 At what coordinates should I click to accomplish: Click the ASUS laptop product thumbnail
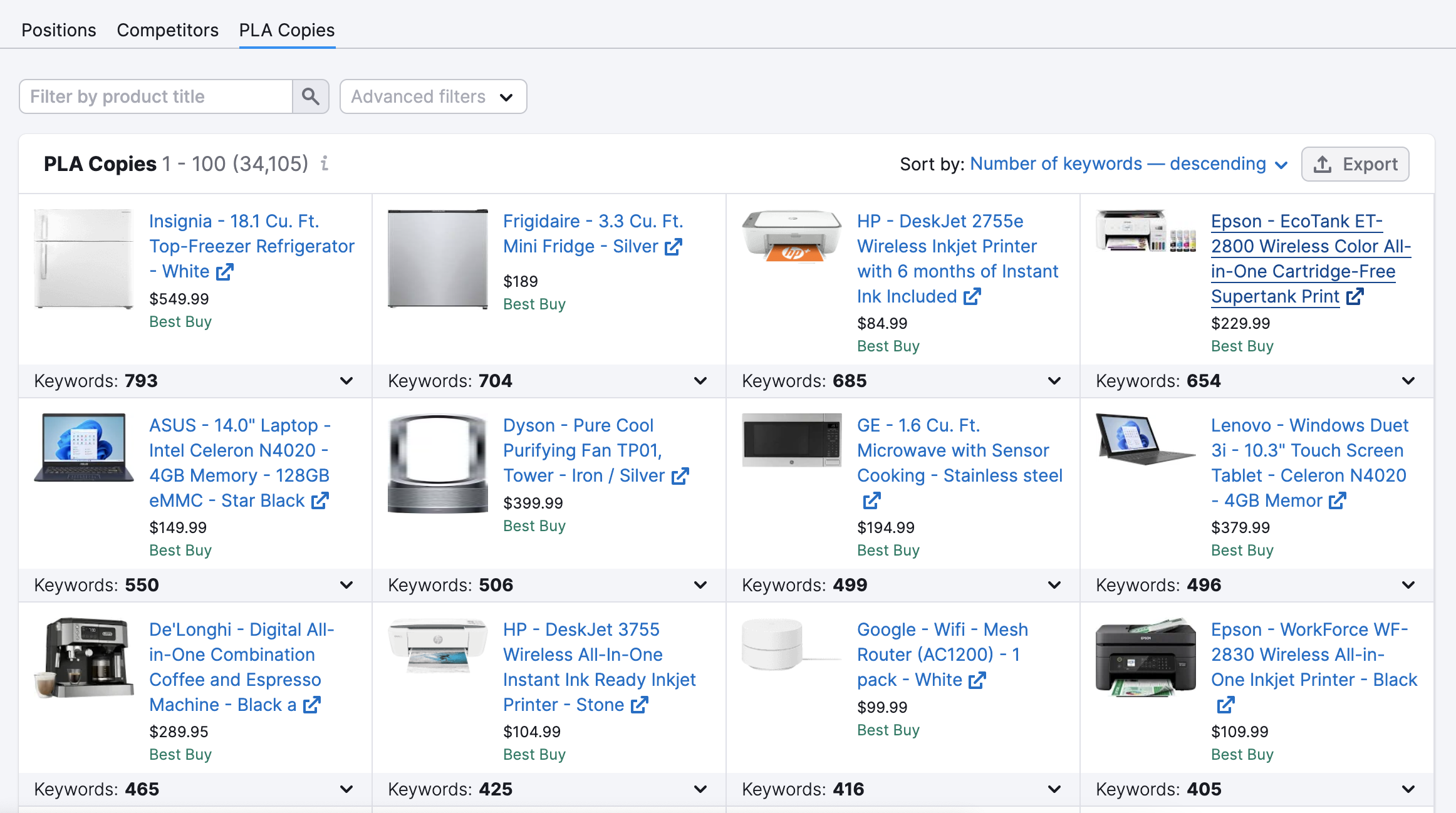coord(84,447)
